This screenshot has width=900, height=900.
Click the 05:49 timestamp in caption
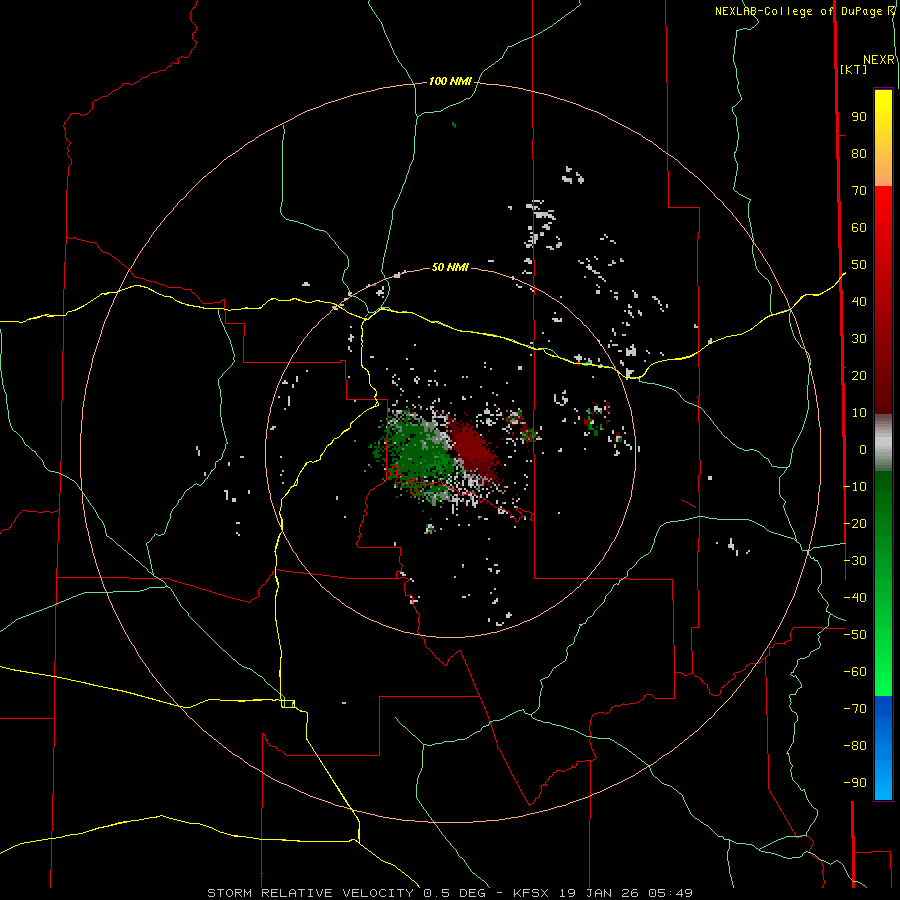click(670, 893)
